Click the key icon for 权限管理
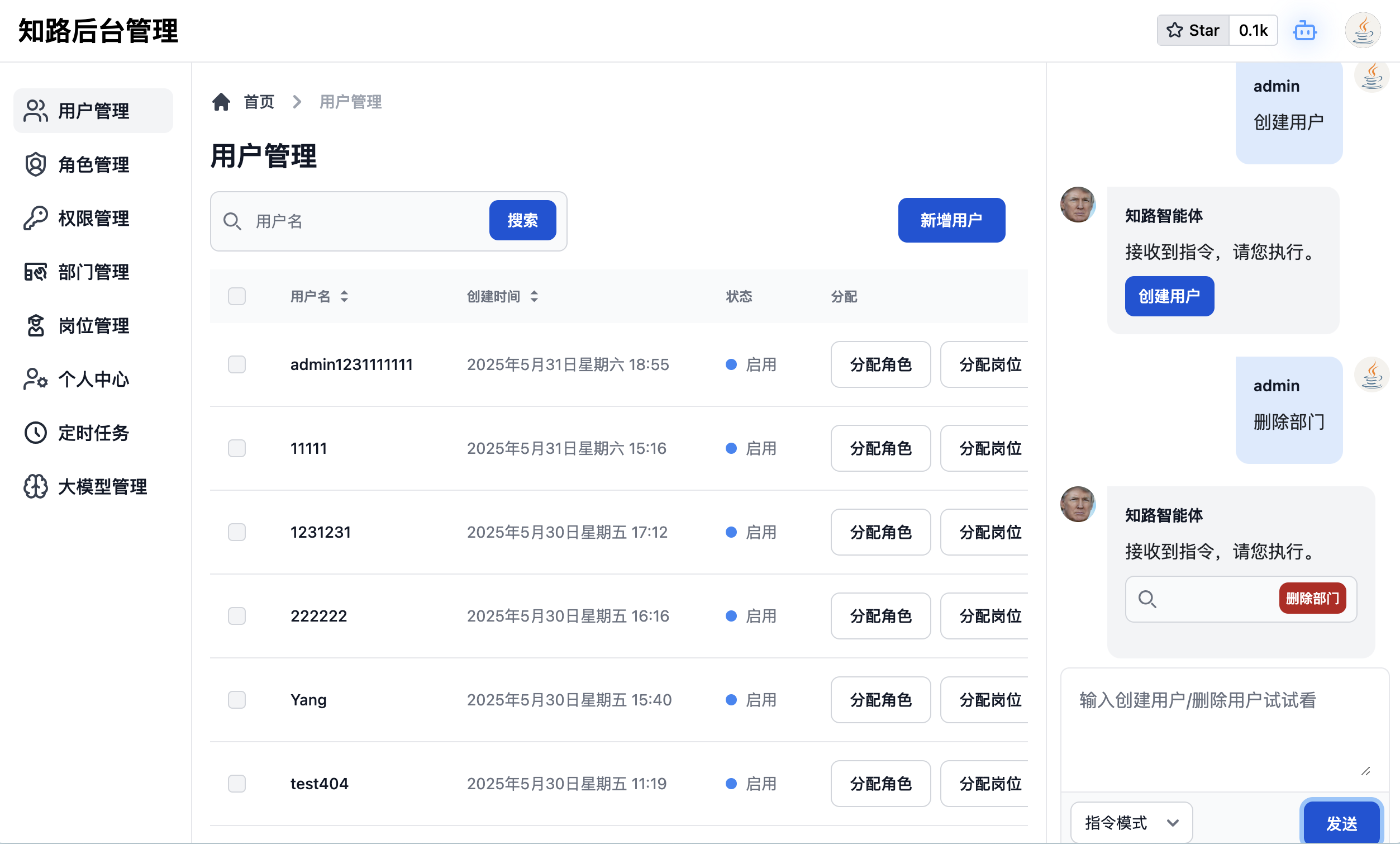 pyautogui.click(x=35, y=218)
